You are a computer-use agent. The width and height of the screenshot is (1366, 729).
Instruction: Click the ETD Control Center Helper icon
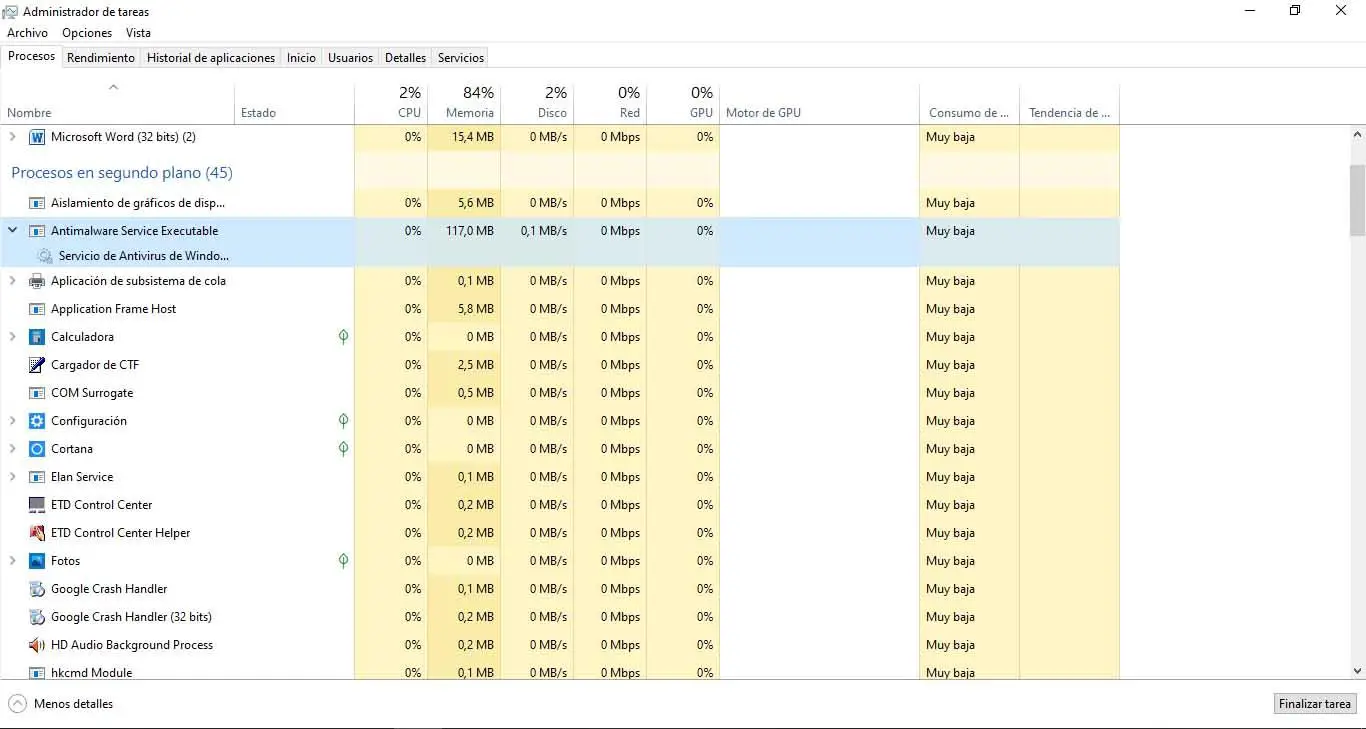pos(37,533)
